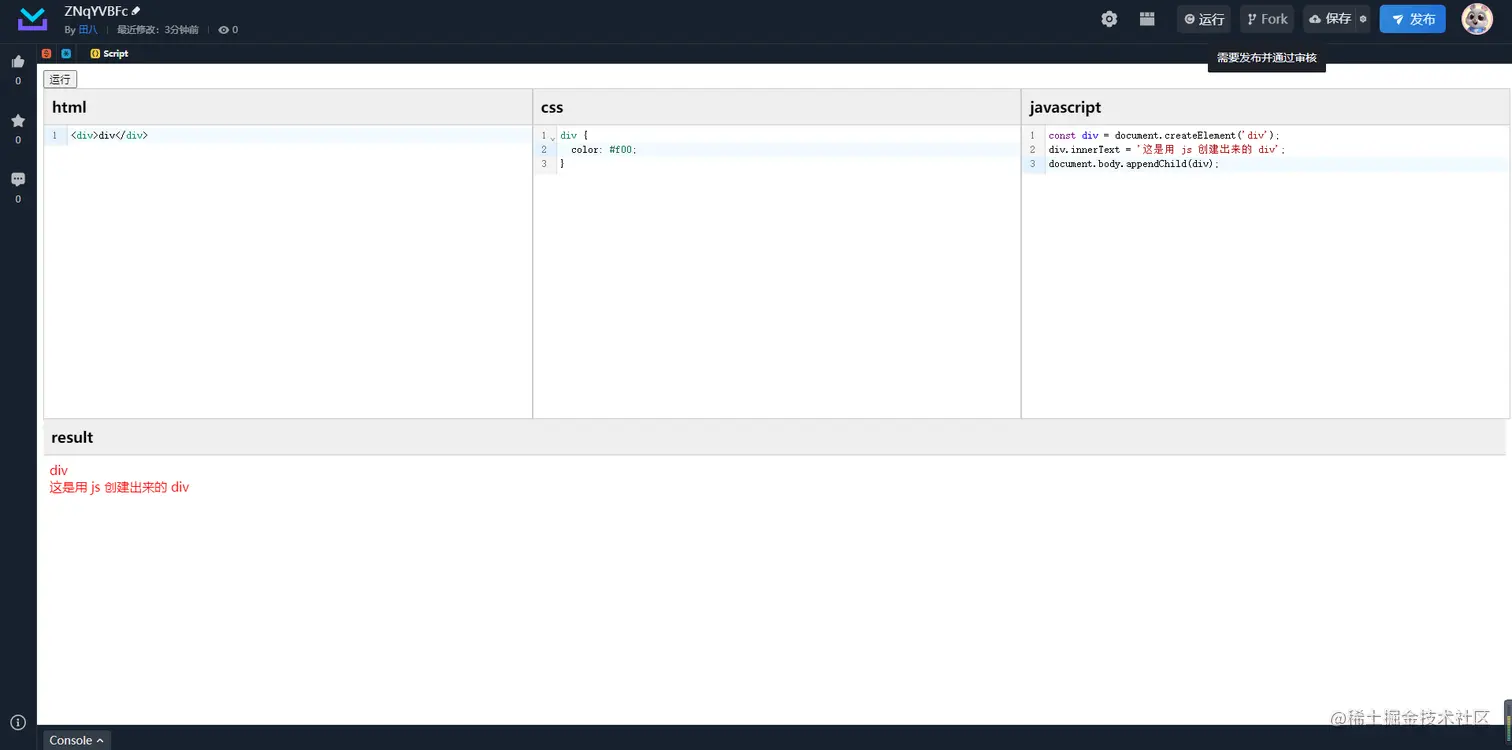
Task: Click the 'color: #f00;' line in css editor
Action: point(603,149)
